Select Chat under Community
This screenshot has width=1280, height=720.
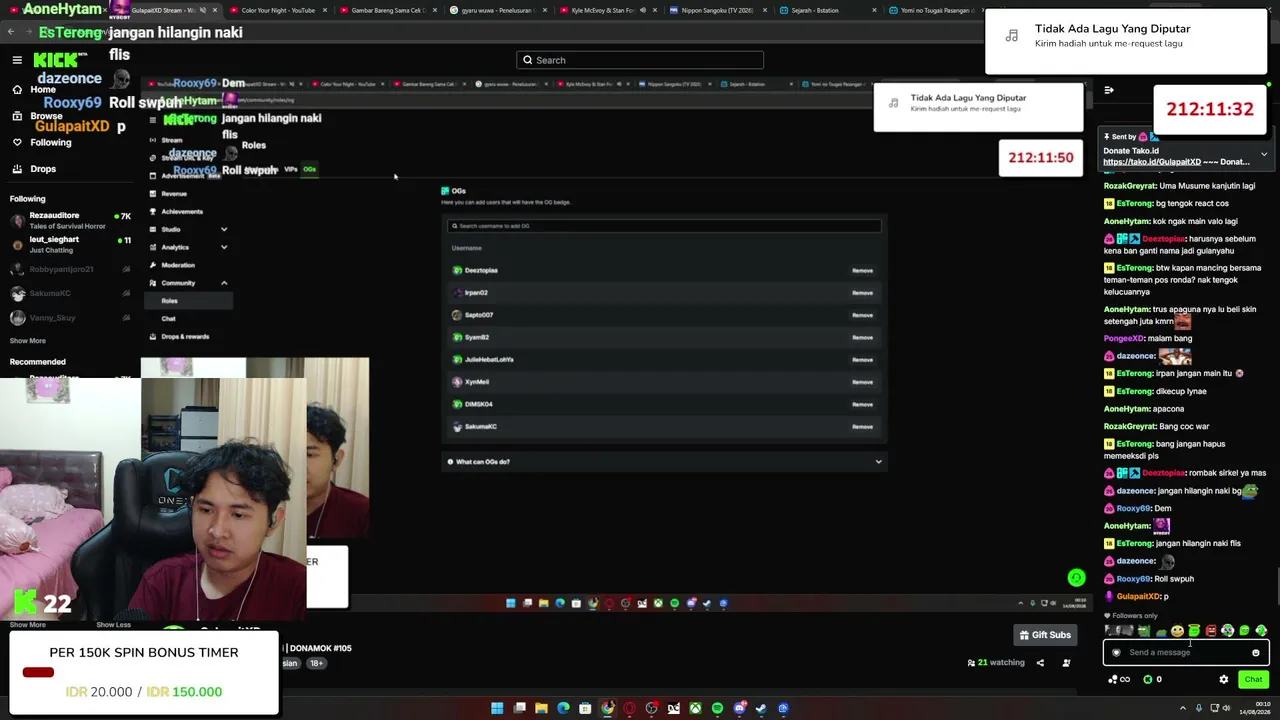click(168, 319)
